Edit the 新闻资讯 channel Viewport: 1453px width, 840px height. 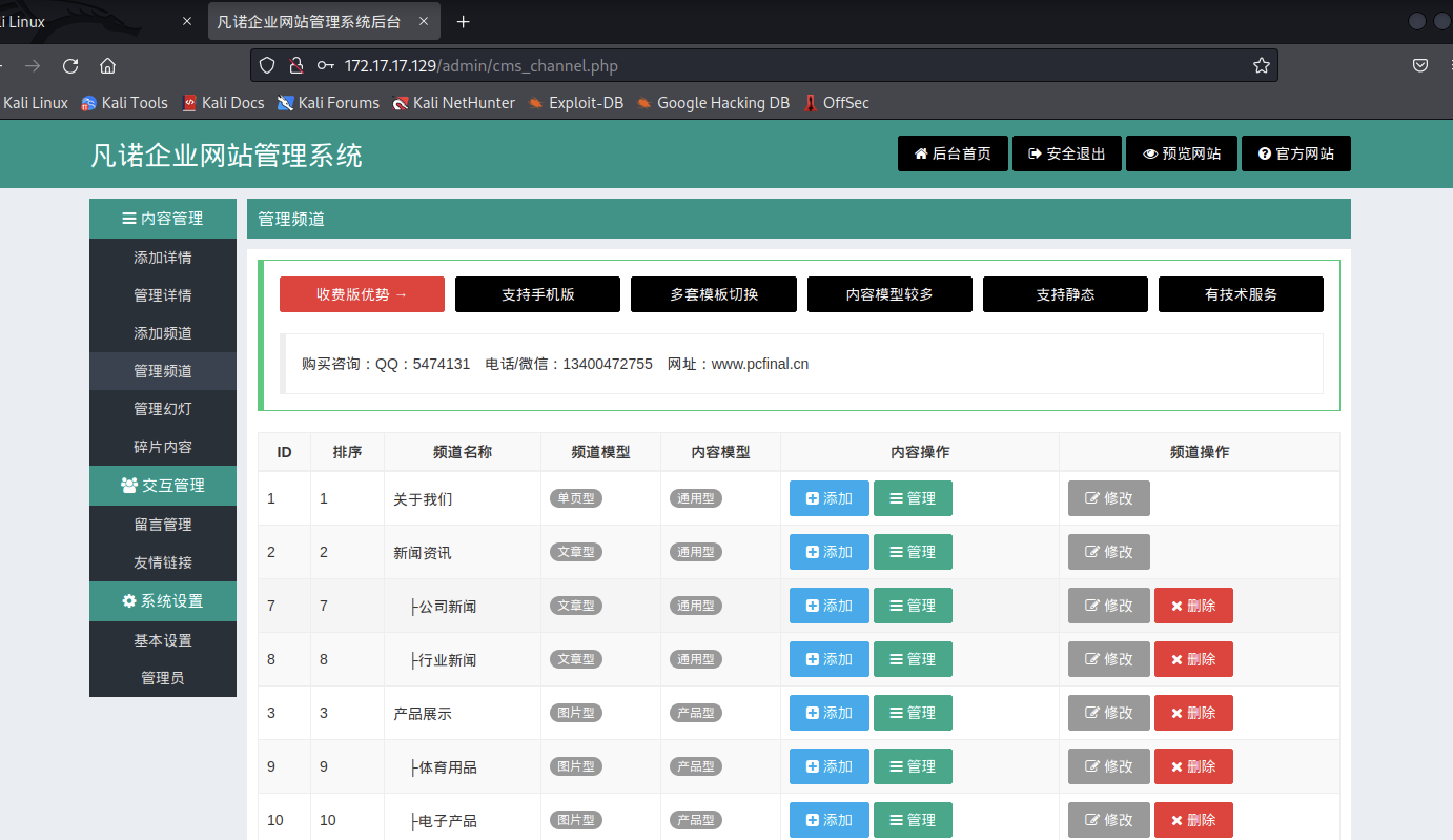click(x=1109, y=552)
